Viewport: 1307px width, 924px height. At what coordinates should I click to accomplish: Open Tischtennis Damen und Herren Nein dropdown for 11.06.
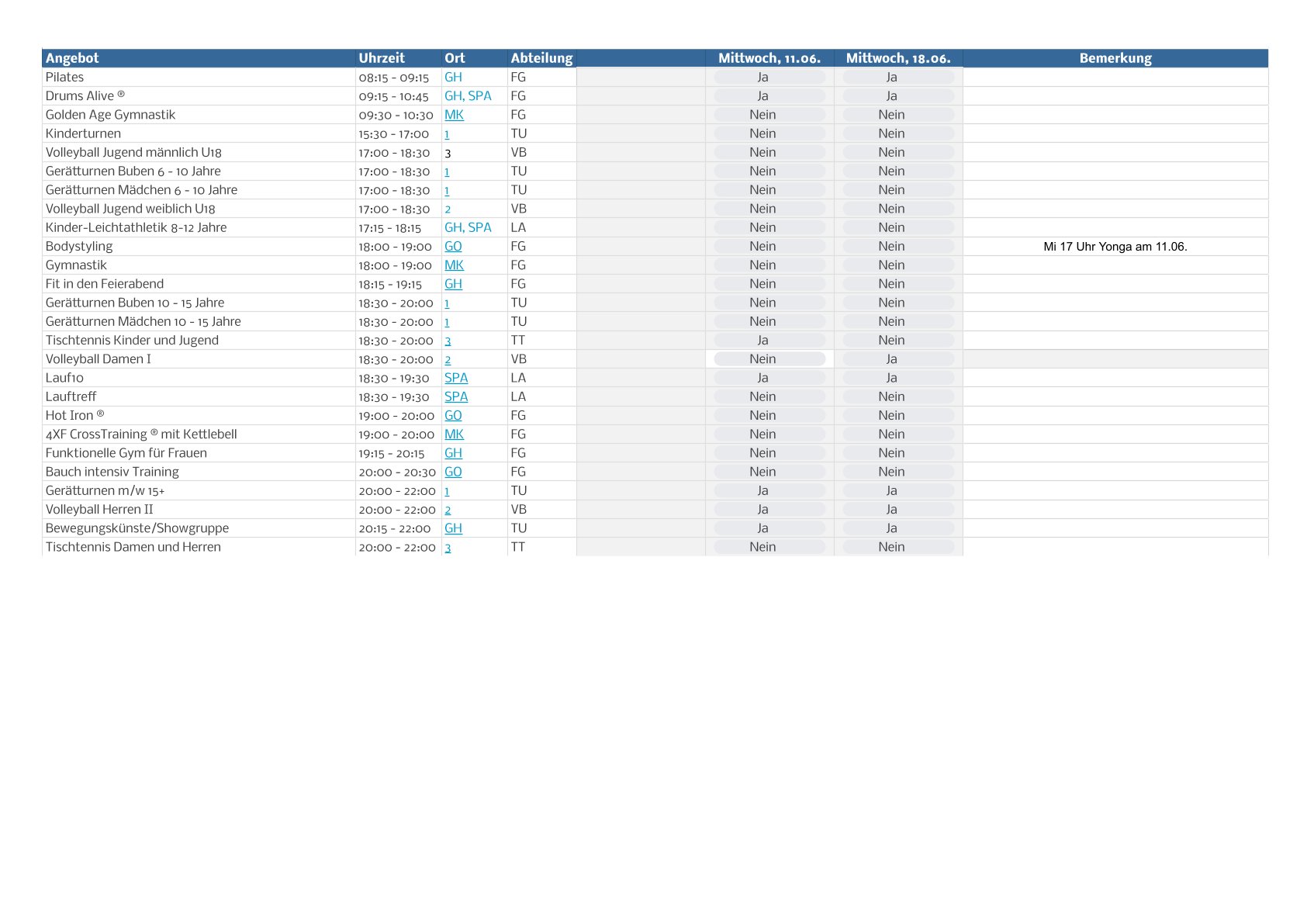[769, 547]
